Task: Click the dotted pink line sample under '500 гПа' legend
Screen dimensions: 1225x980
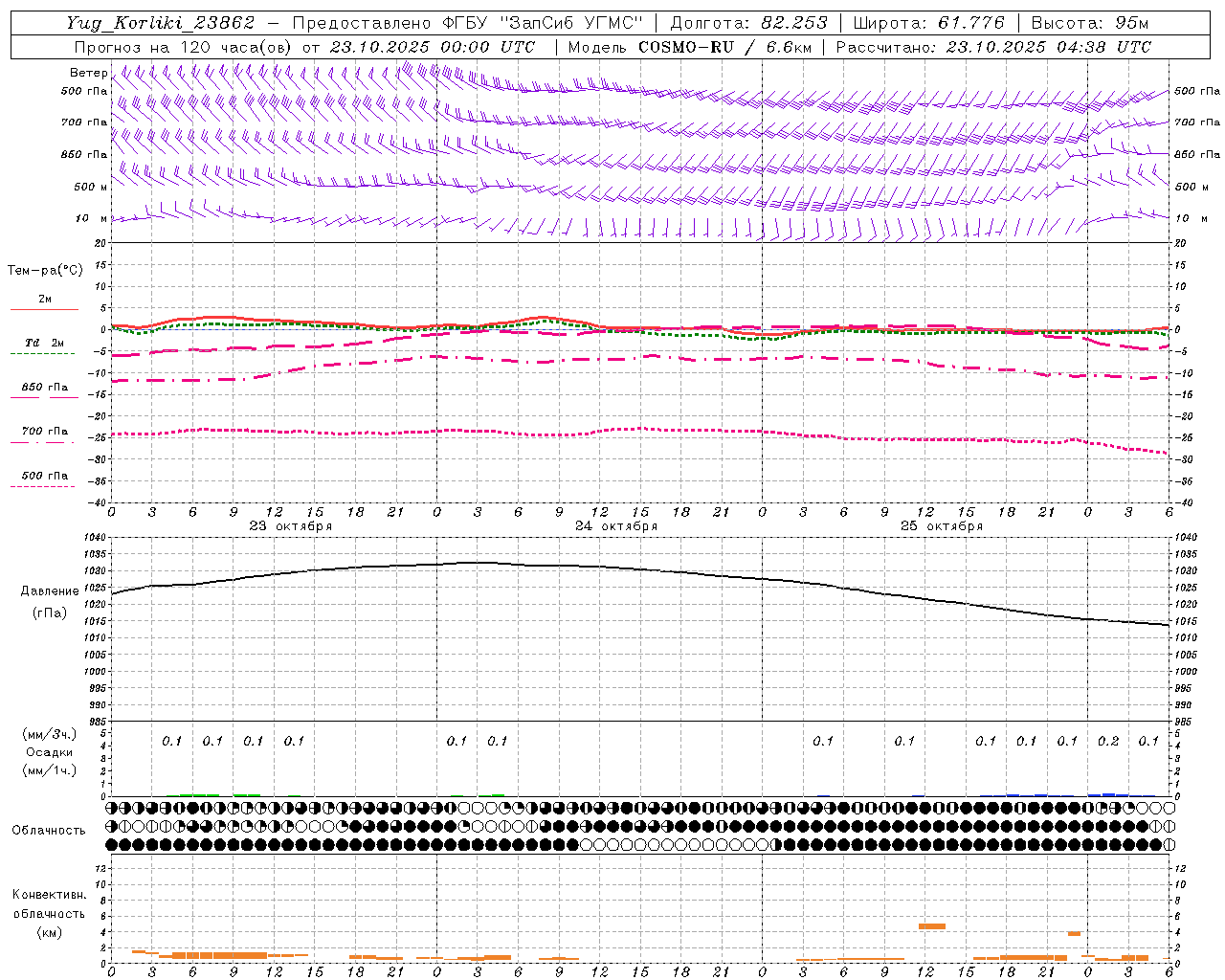Action: pos(43,486)
